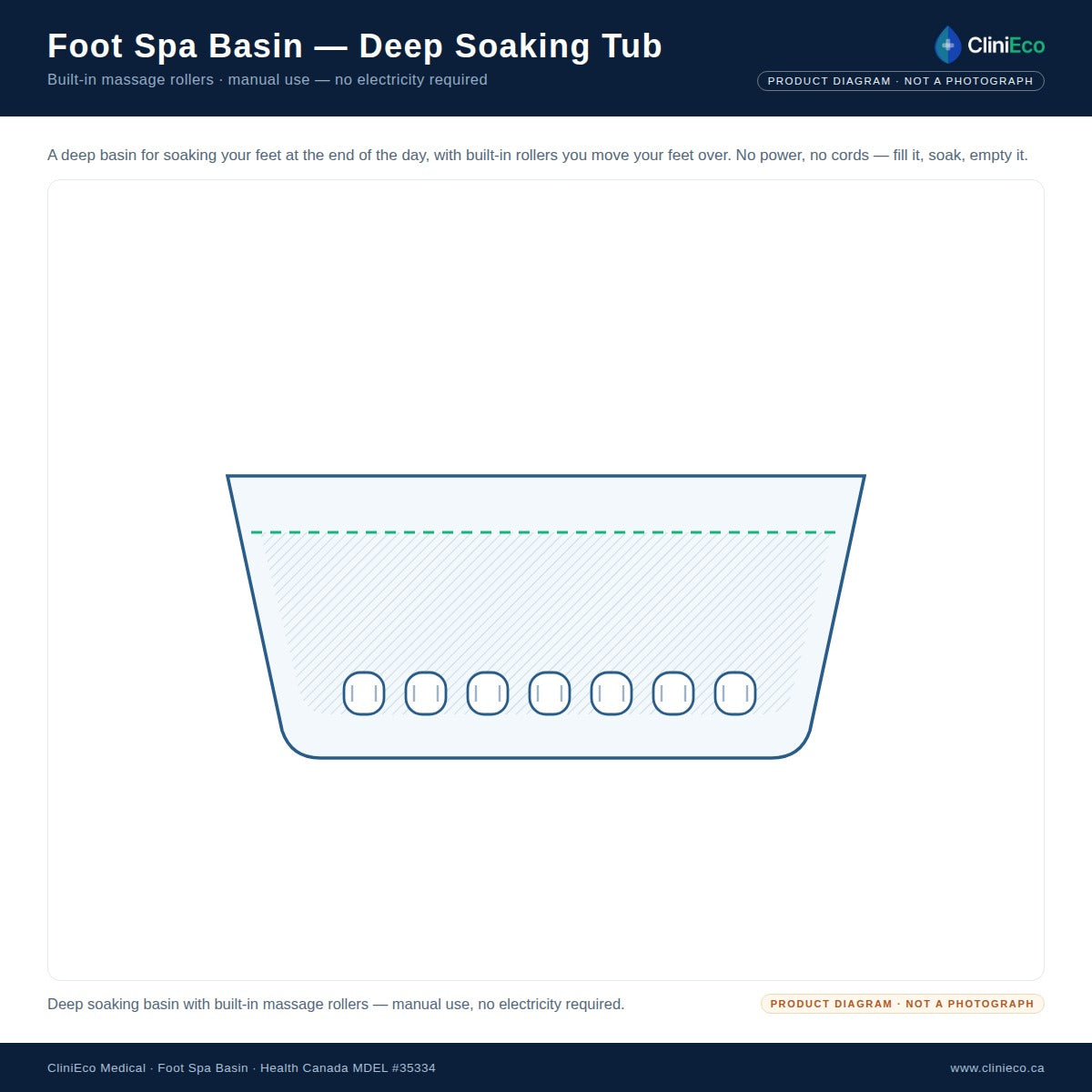Screen dimensions: 1092x1092
Task: Click the second massage roller from the left
Action: click(426, 693)
